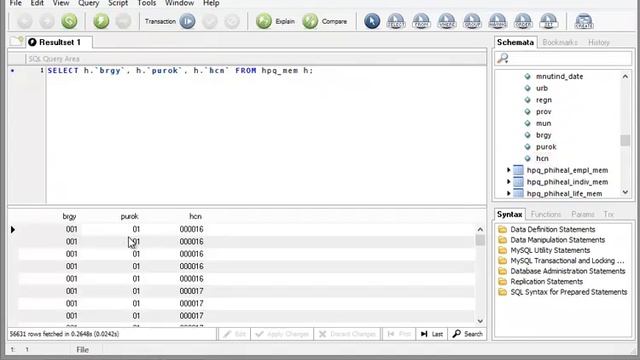
Task: Click the SQL query text line
Action: [x=180, y=71]
